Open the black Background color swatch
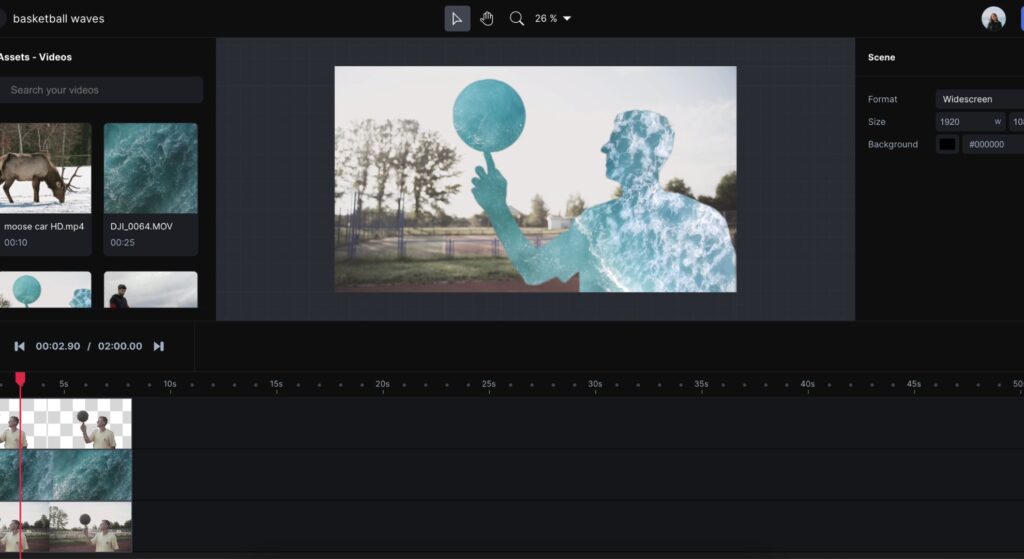Viewport: 1024px width, 559px height. point(947,144)
